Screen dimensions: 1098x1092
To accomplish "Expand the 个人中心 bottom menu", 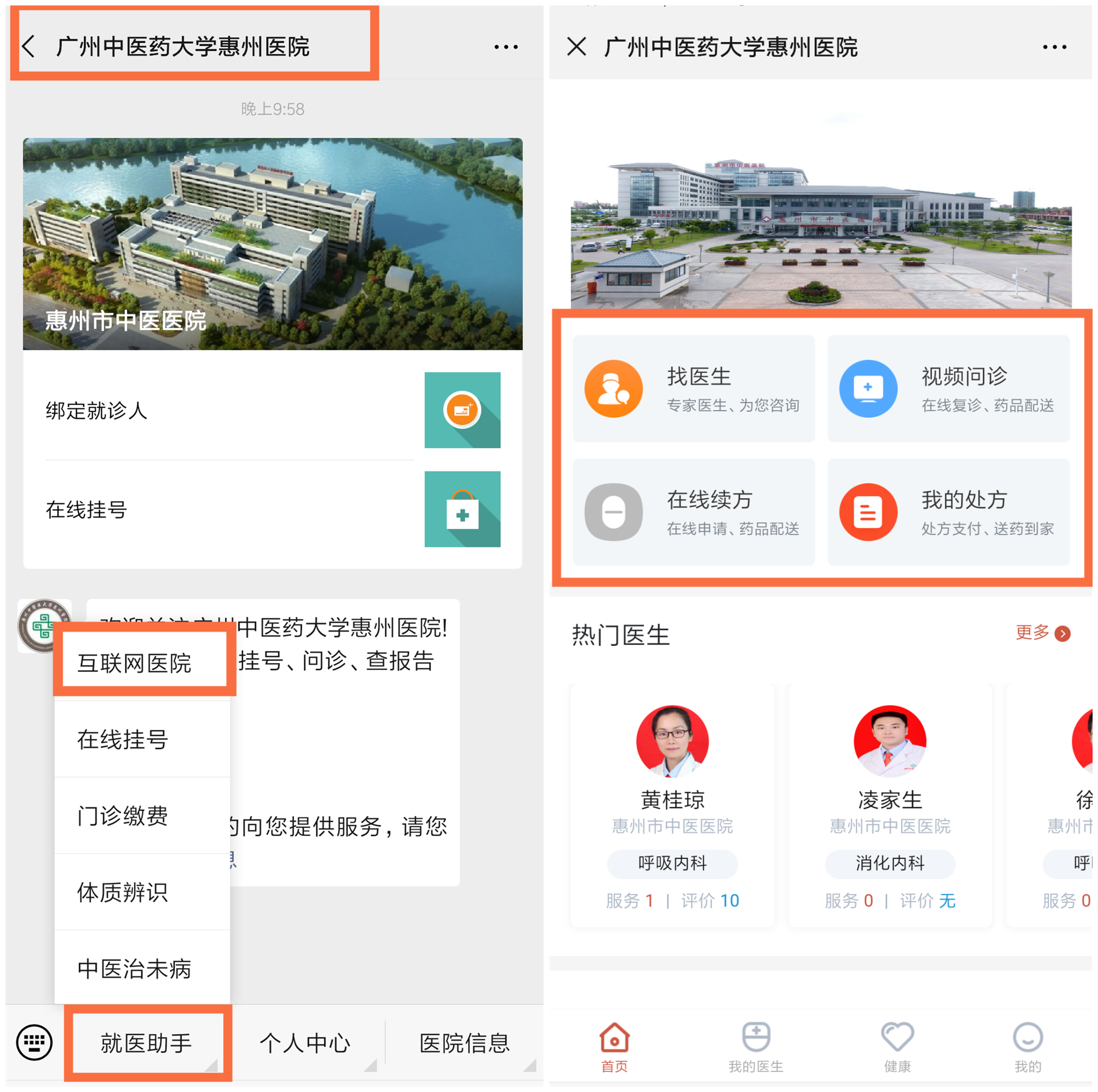I will pyautogui.click(x=305, y=1042).
